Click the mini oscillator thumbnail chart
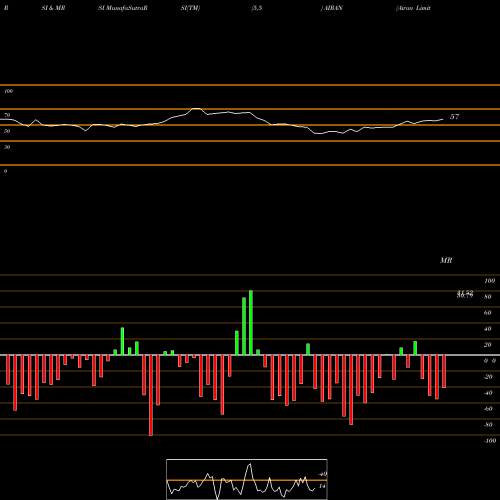Screen dimensions: 500x500 [247, 479]
